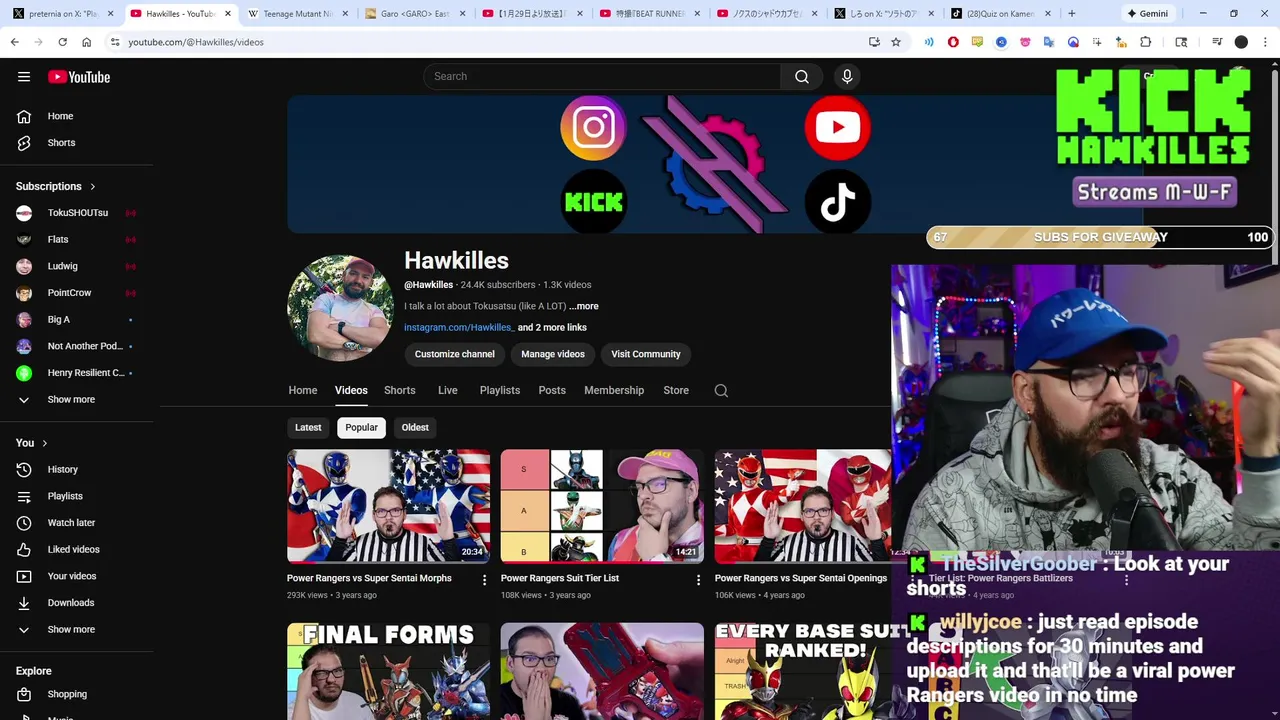Open the YouTube hamburger guide menu
Image resolution: width=1280 pixels, height=720 pixels.
(24, 77)
